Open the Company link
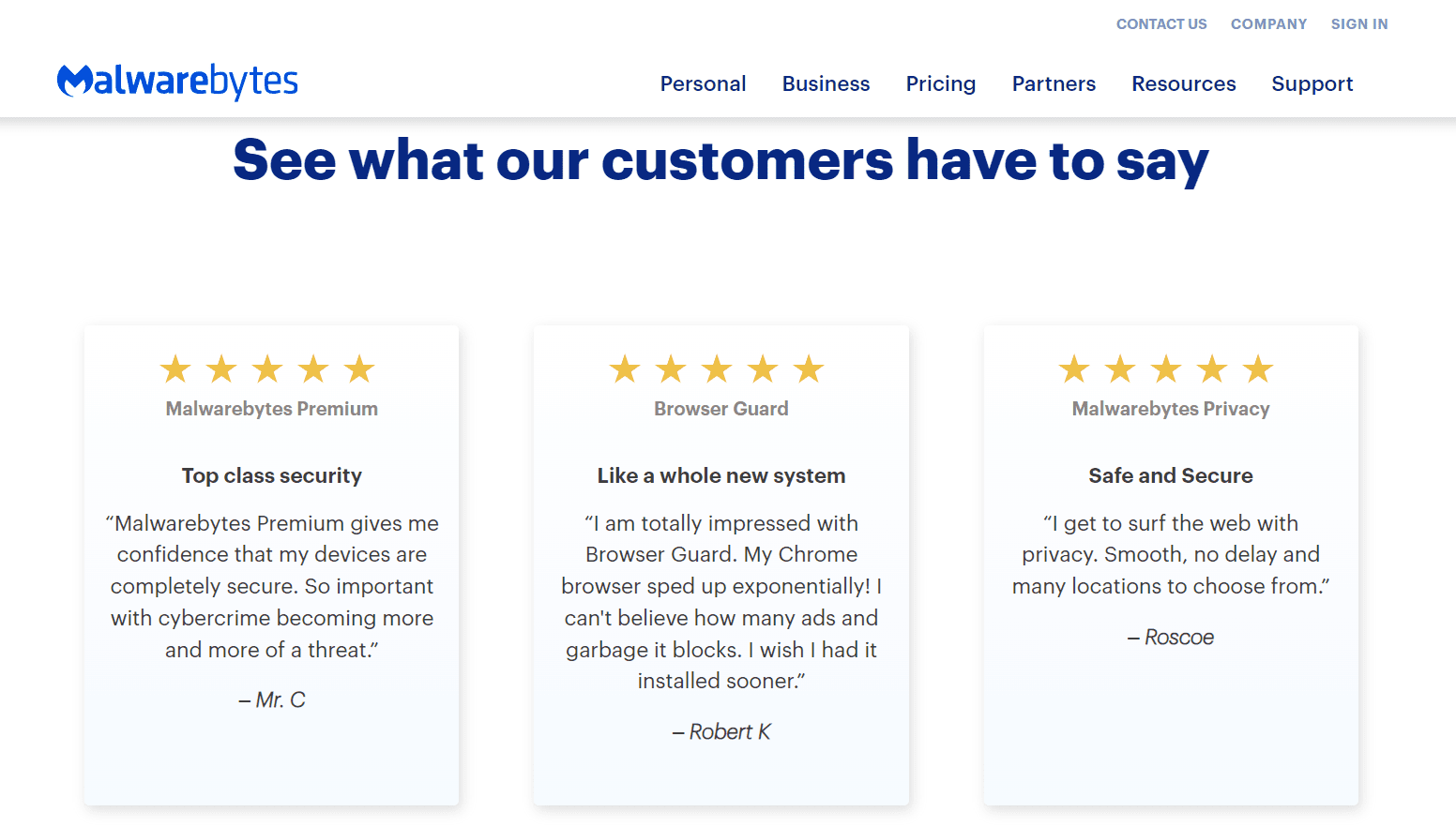The width and height of the screenshot is (1456, 827). click(x=1268, y=24)
